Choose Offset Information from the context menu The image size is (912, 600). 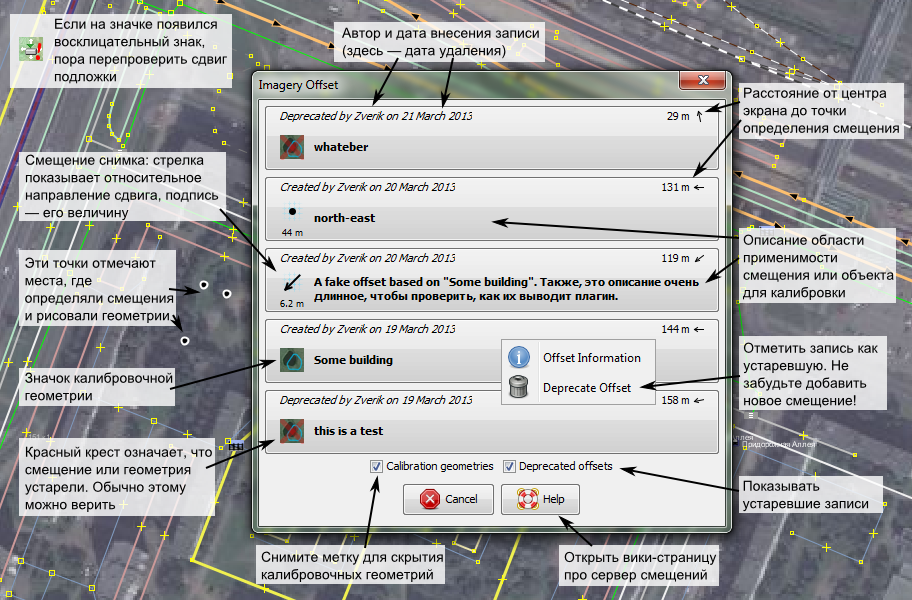tap(591, 357)
